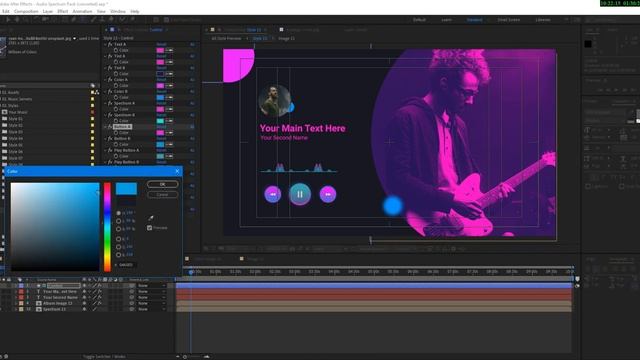Screen dimensions: 640x360
Task: Click the hex color input field
Action: click(x=127, y=265)
